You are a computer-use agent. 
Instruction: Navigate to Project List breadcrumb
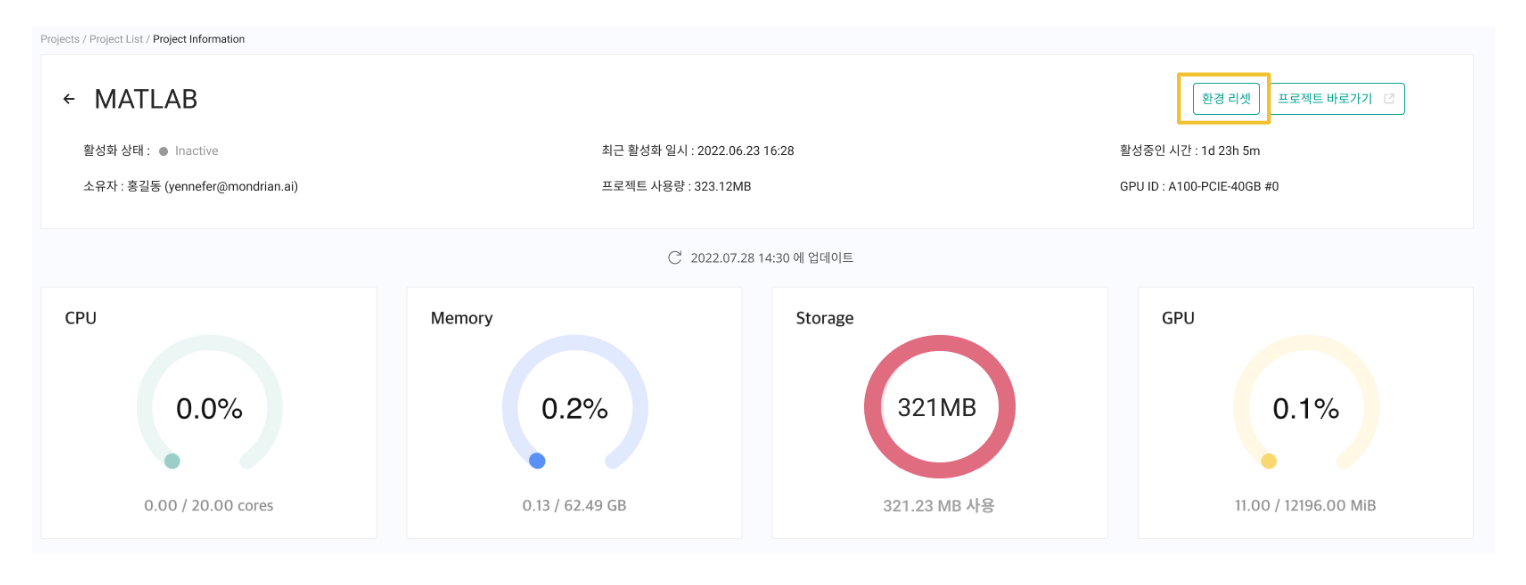tap(118, 40)
